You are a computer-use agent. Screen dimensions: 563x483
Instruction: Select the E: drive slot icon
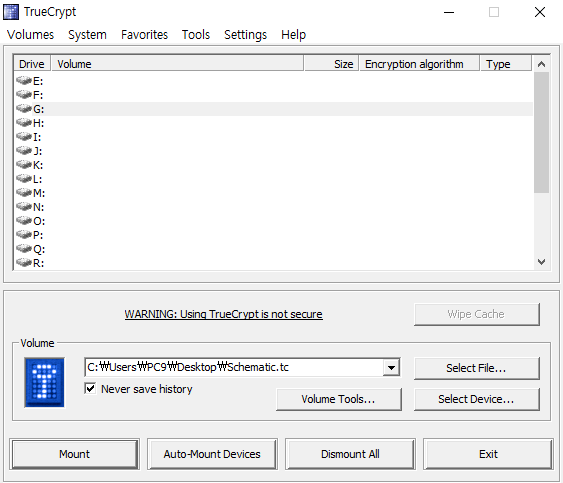point(24,80)
